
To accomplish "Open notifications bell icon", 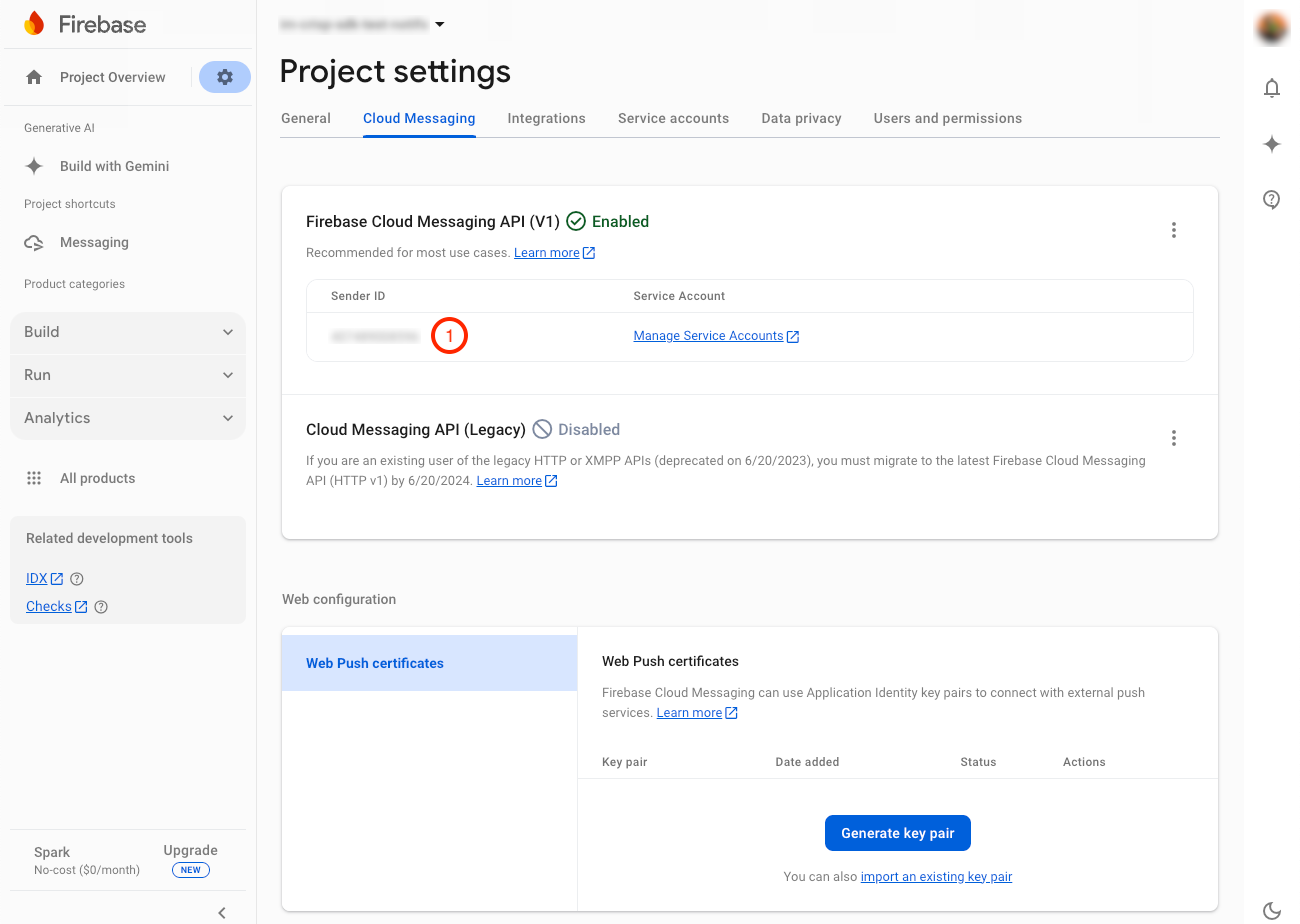I will click(1272, 88).
